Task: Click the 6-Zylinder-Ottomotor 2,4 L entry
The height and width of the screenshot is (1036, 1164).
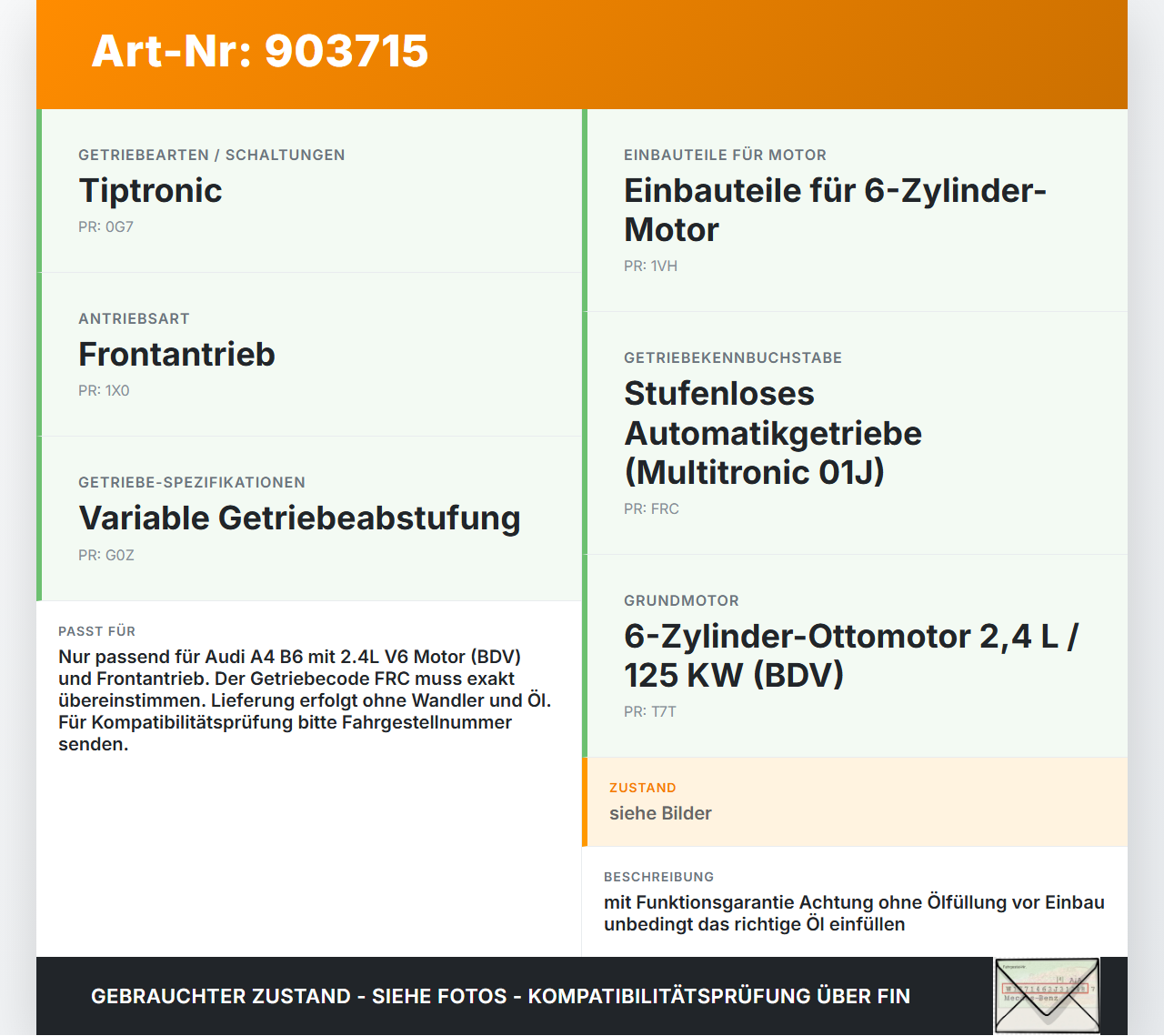Action: coord(855,656)
